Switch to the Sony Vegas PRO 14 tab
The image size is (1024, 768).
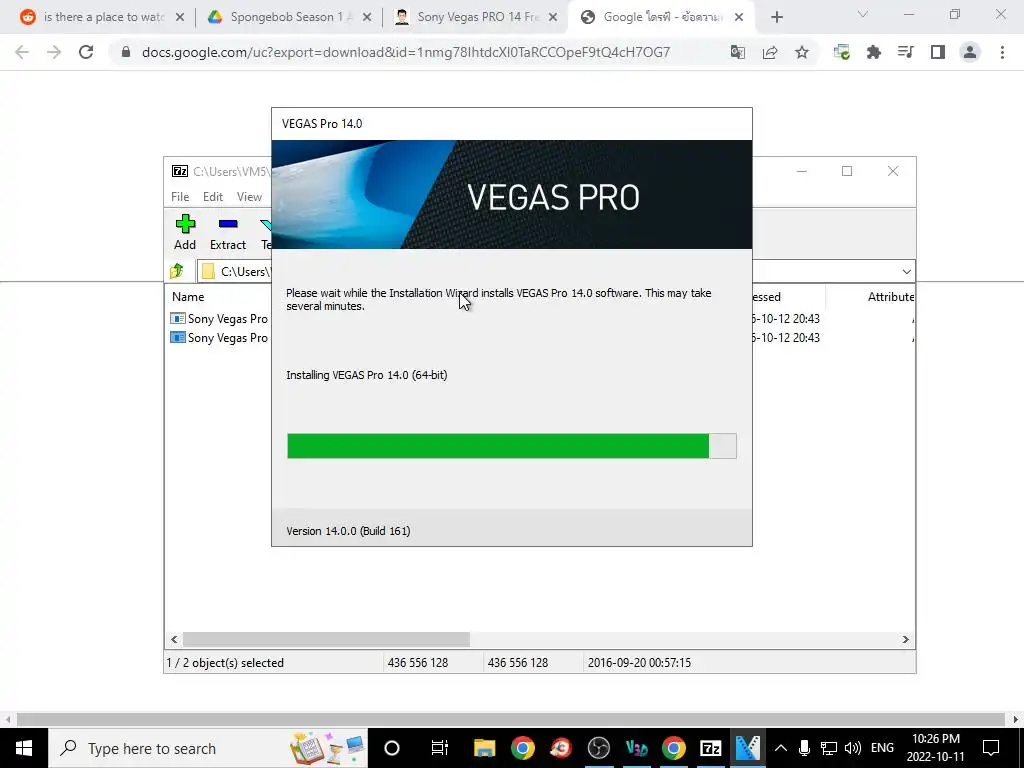476,17
